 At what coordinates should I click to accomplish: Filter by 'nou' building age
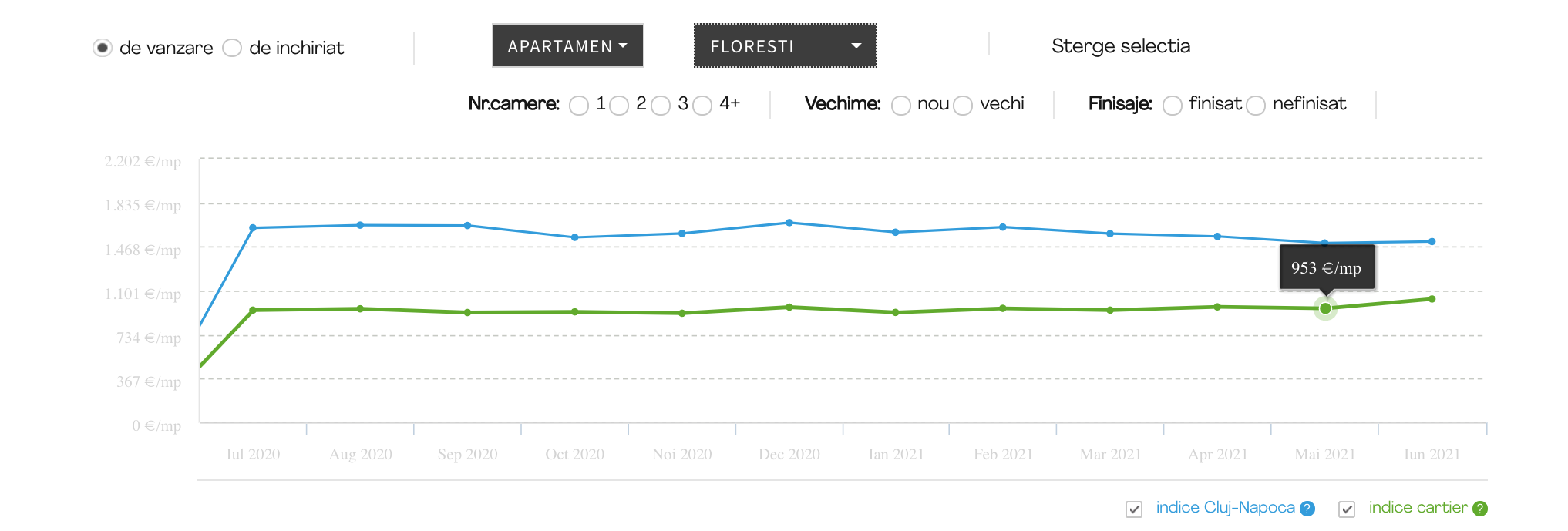pyautogui.click(x=901, y=105)
